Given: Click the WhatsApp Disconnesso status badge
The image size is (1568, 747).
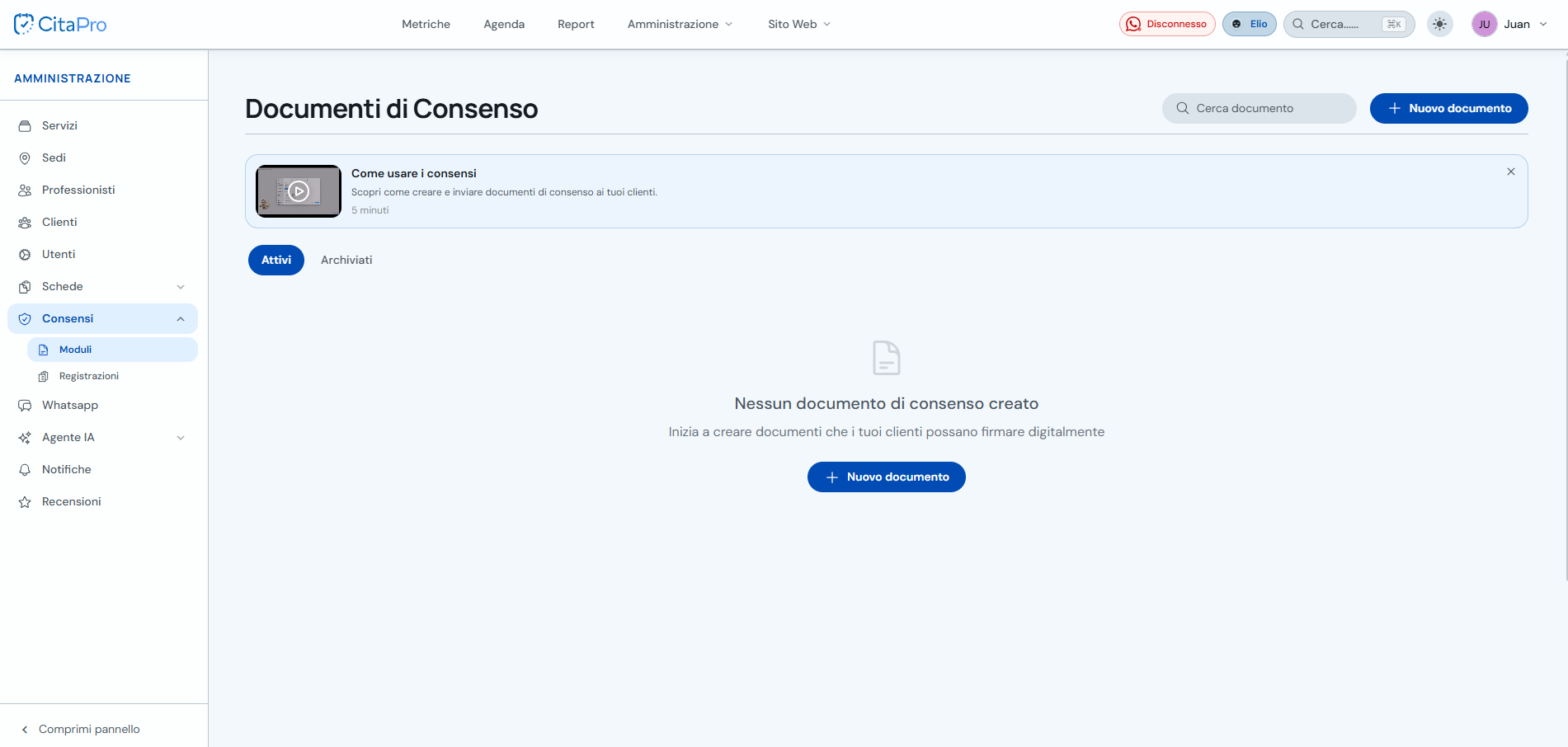Looking at the screenshot, I should tap(1167, 24).
